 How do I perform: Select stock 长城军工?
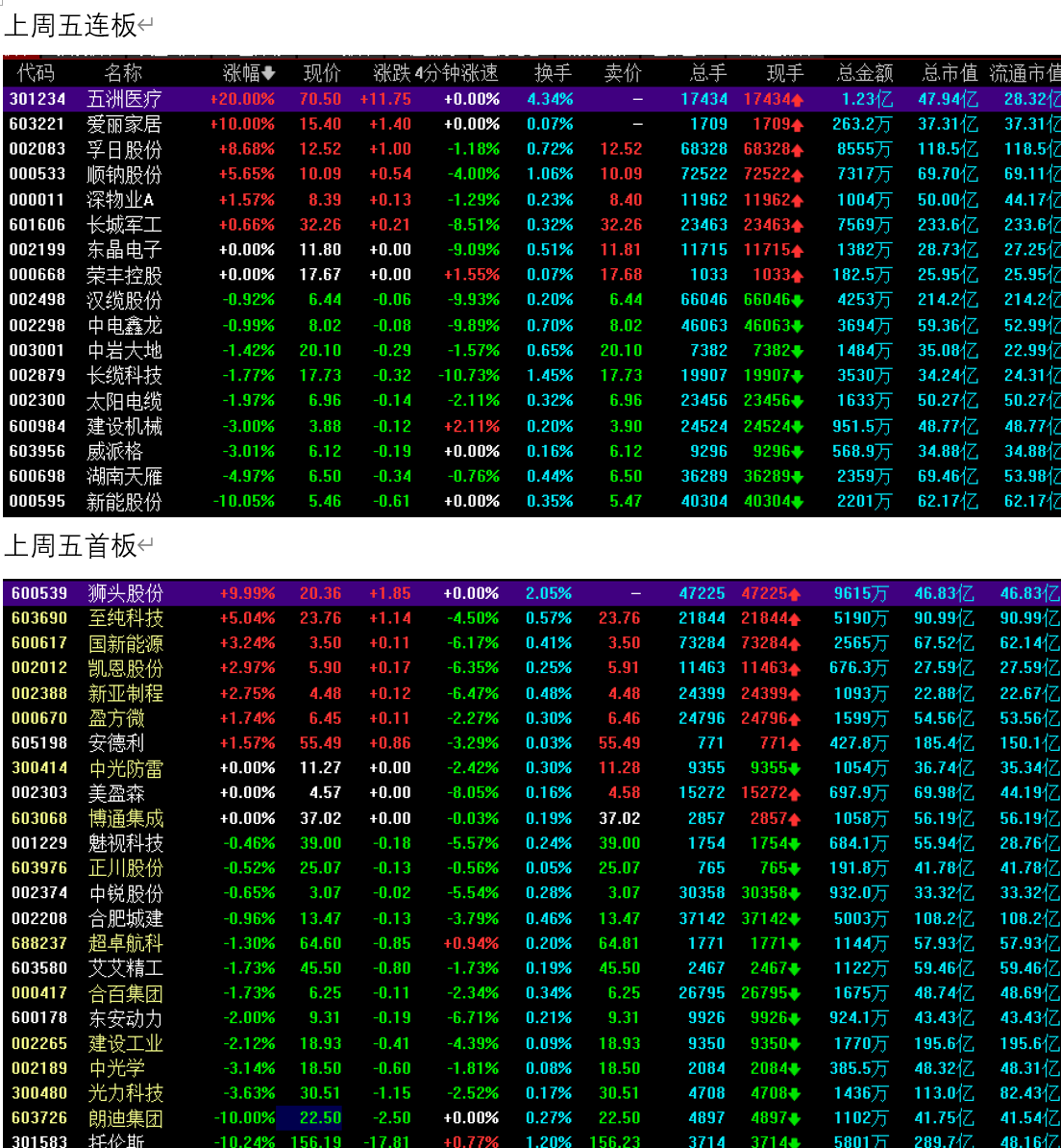pos(124,225)
